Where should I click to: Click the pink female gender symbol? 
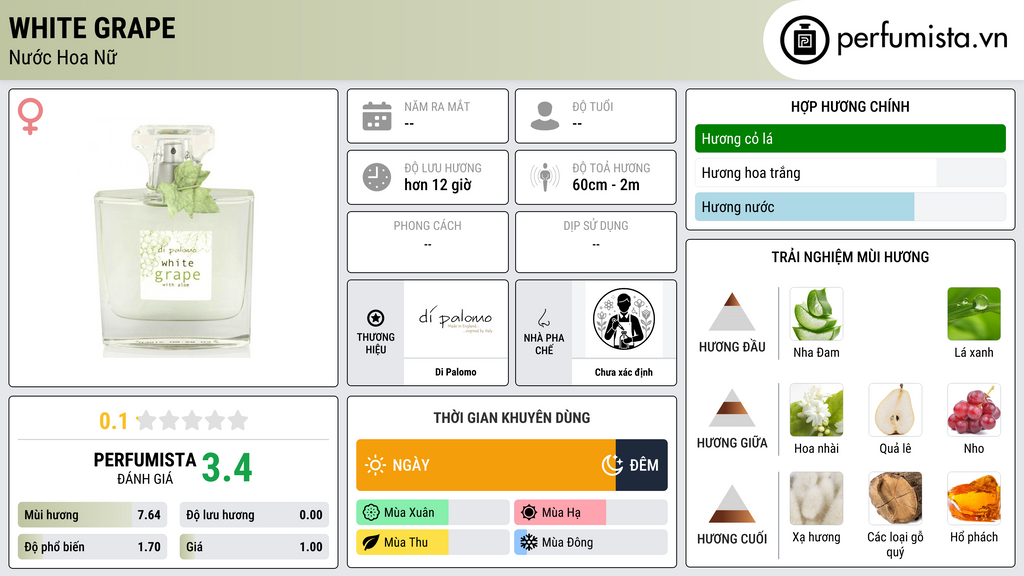[30, 116]
